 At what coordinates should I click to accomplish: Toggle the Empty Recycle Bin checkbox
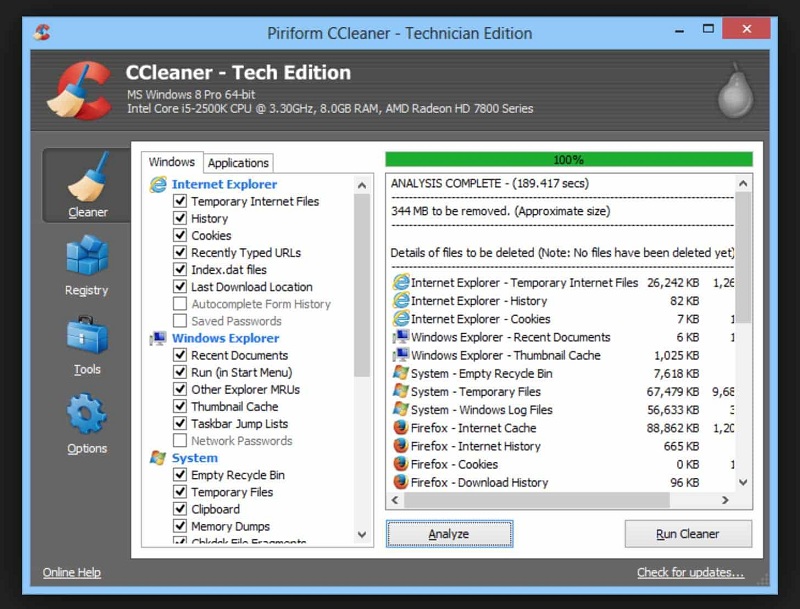click(x=180, y=475)
